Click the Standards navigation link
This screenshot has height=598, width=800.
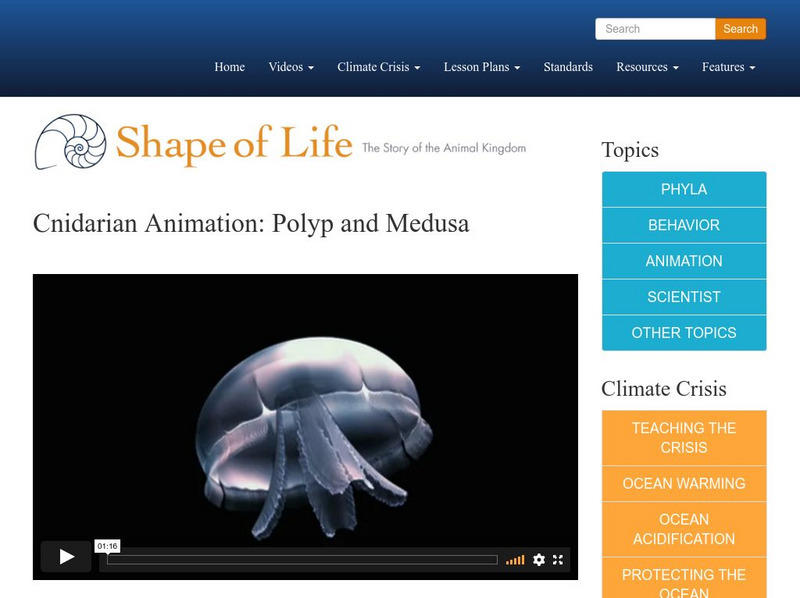point(568,67)
